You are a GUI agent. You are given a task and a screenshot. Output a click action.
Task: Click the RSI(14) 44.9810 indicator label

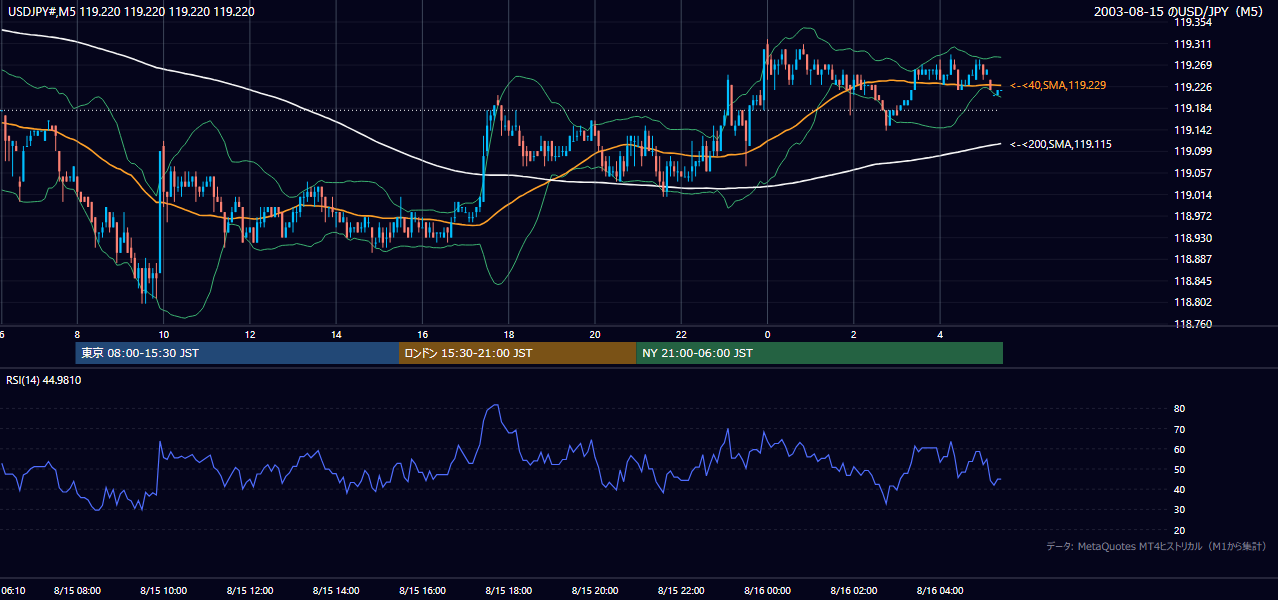(x=43, y=380)
